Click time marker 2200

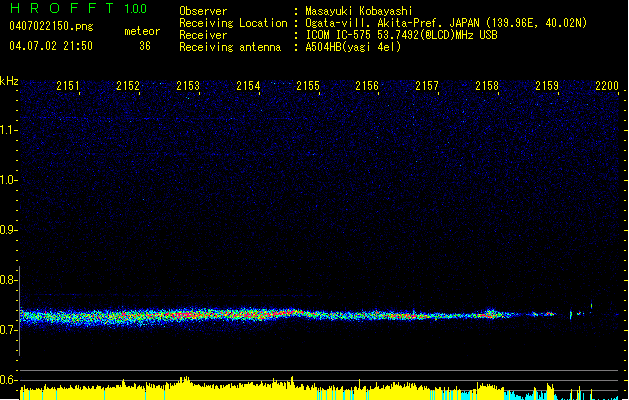tap(607, 86)
